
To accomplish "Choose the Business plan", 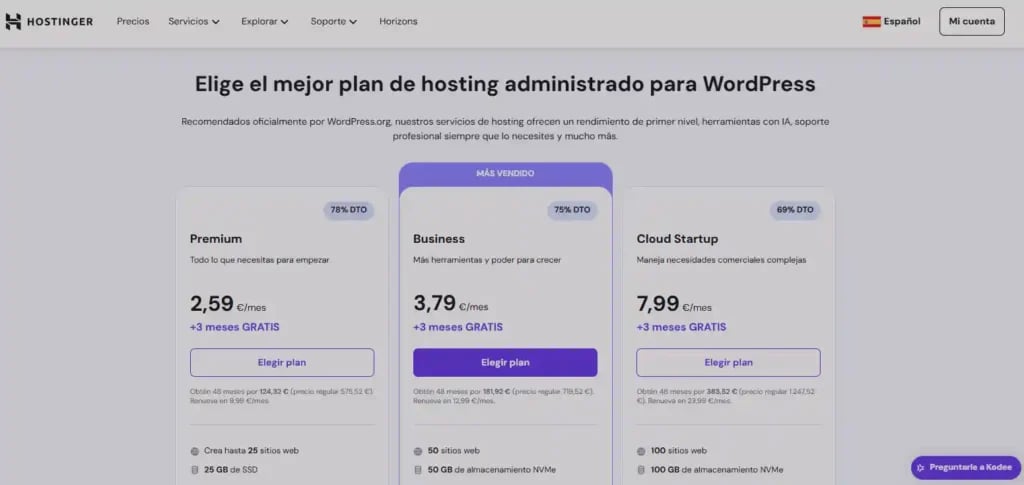I will (x=505, y=362).
